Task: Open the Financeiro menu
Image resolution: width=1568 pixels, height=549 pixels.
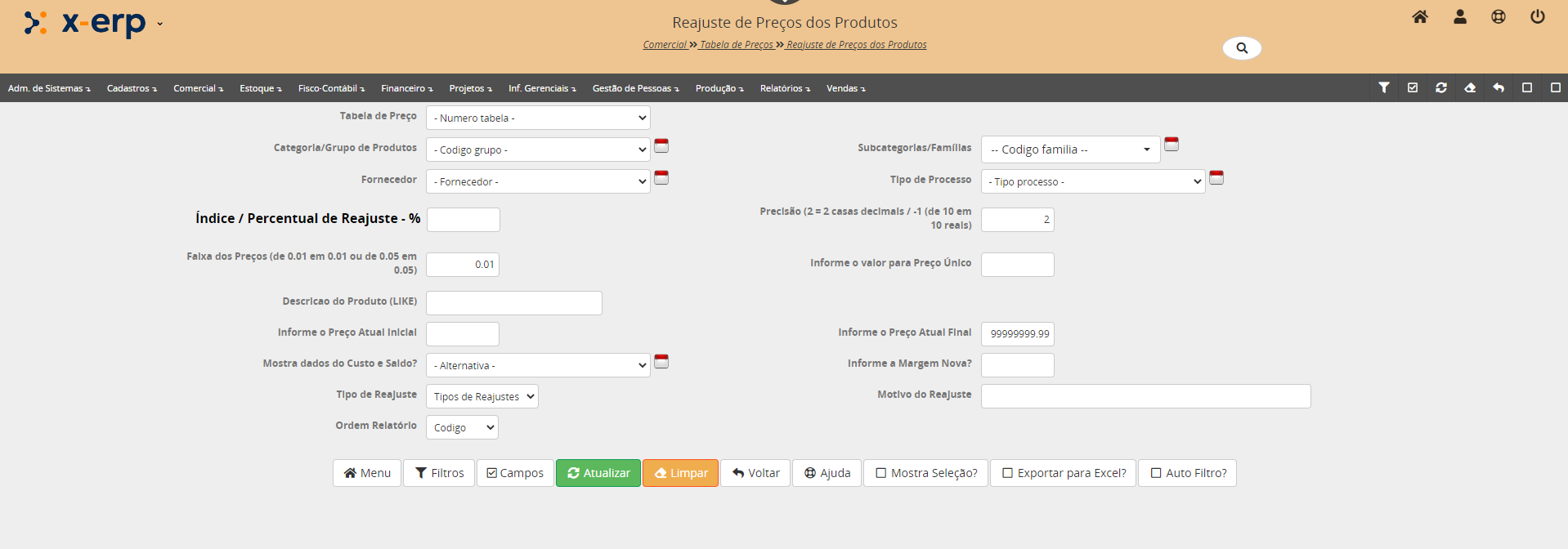Action: click(x=406, y=88)
